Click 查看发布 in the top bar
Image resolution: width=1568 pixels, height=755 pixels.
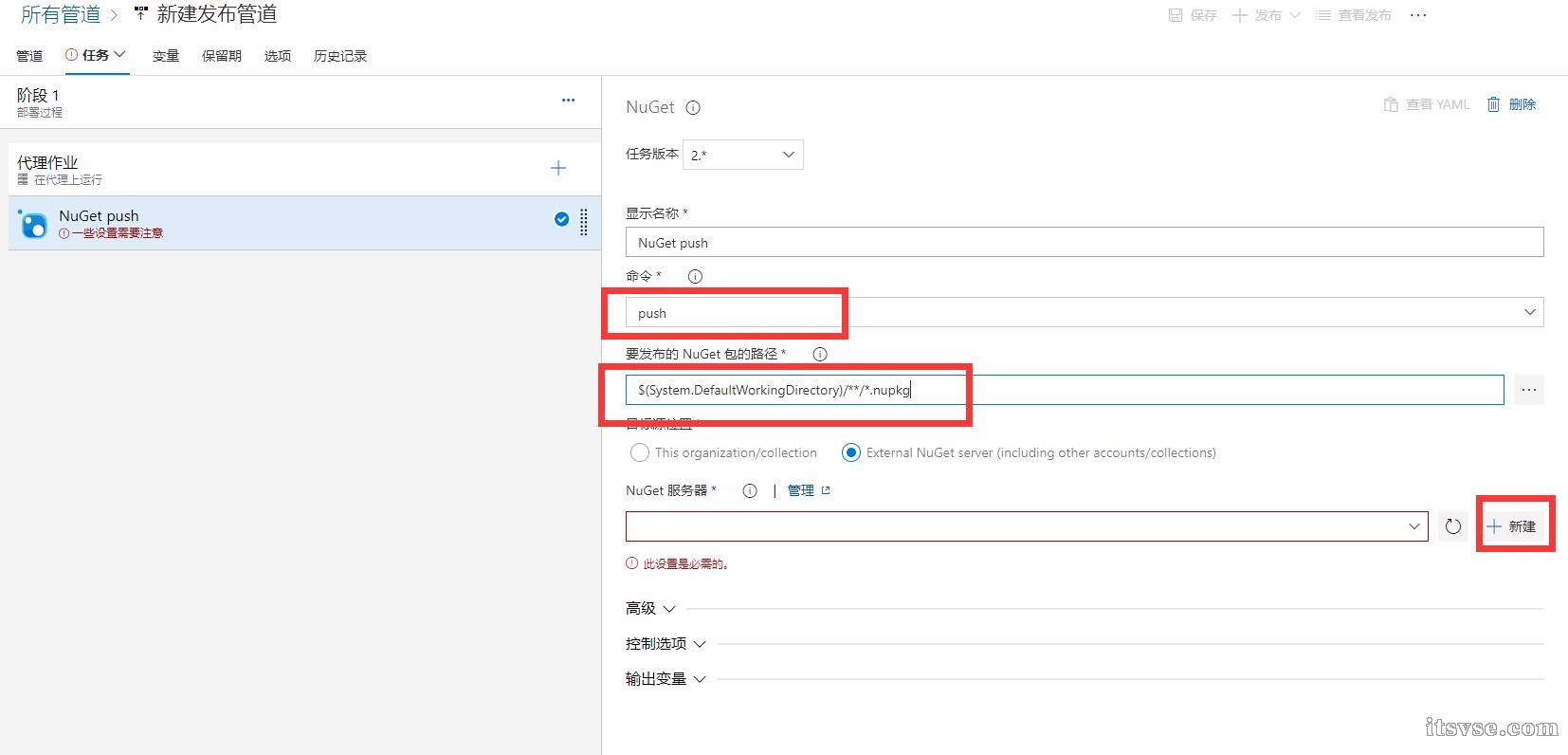1354,15
